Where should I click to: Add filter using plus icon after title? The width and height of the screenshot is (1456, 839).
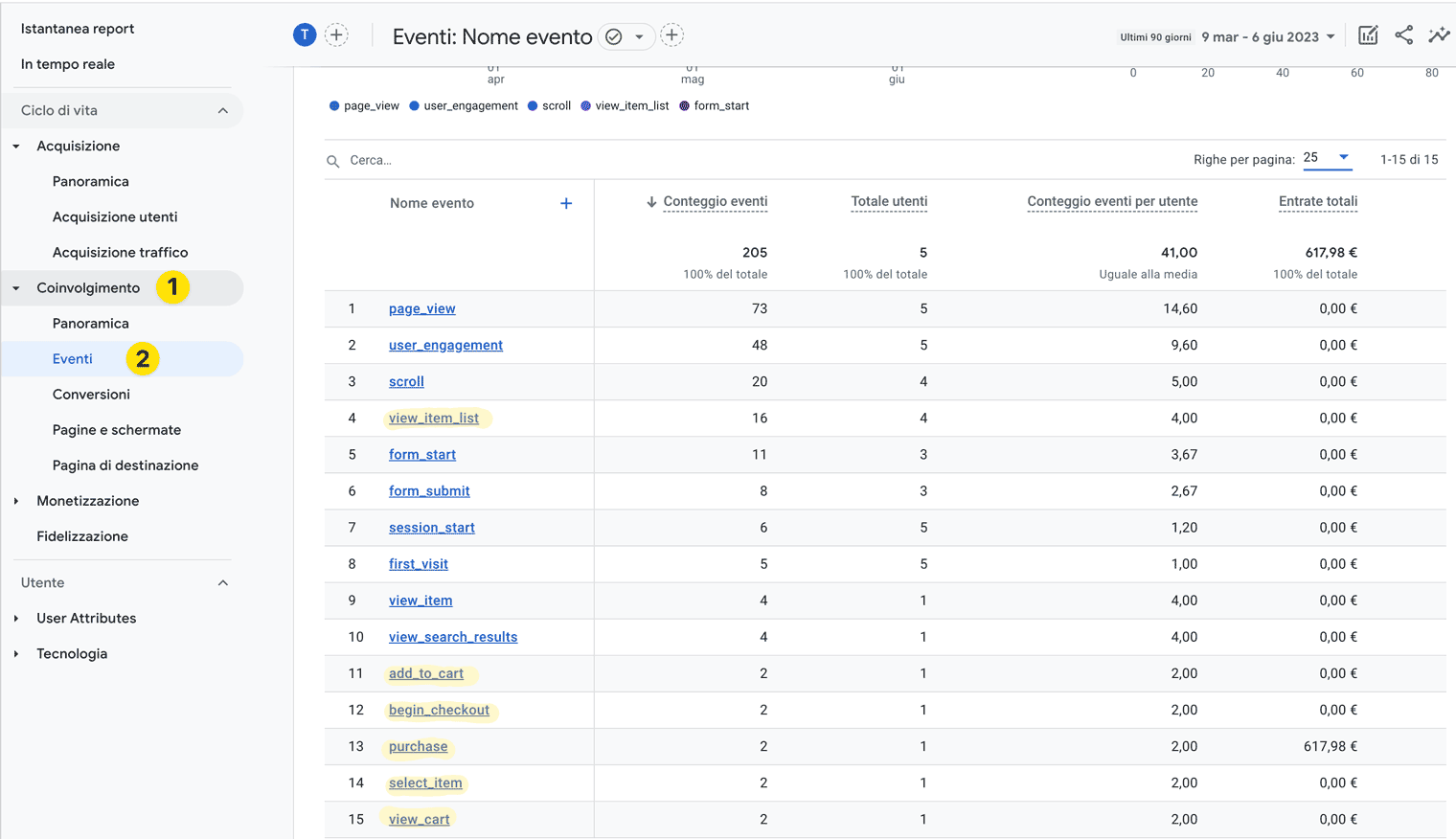pos(672,35)
